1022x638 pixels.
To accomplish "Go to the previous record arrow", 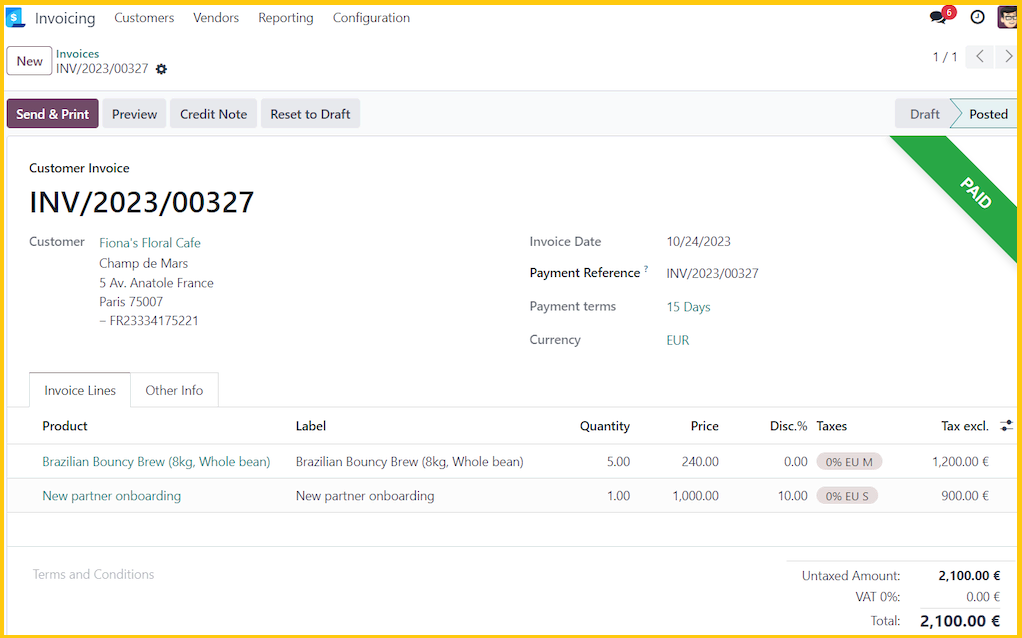I will (x=980, y=57).
